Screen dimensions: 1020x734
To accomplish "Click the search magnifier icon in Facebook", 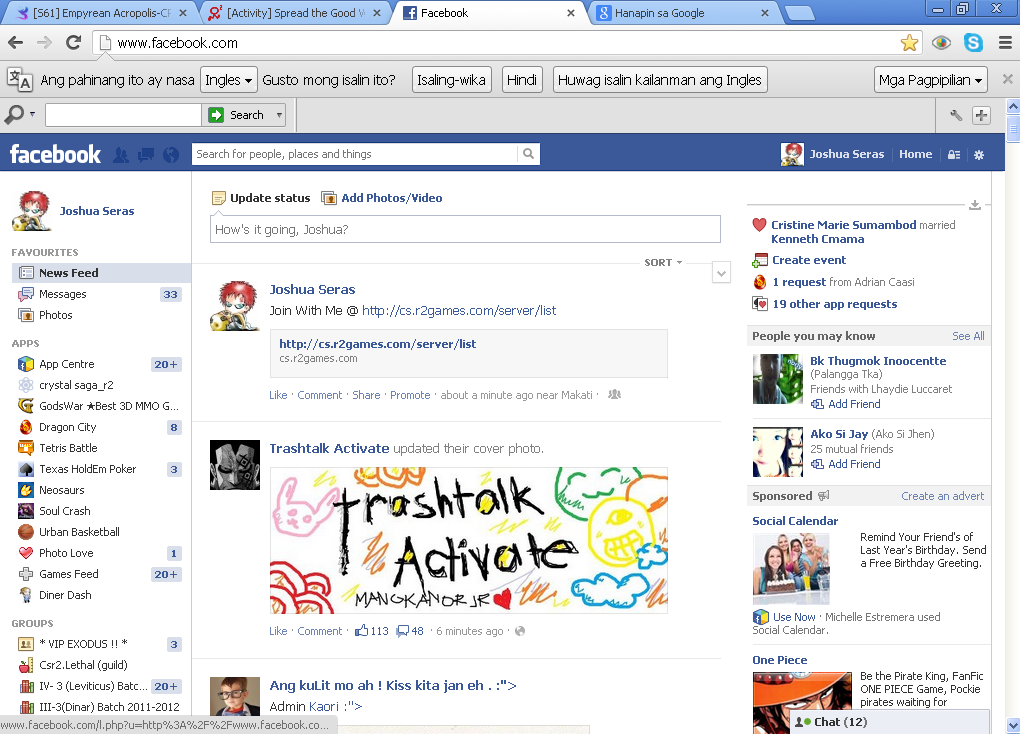I will [528, 154].
